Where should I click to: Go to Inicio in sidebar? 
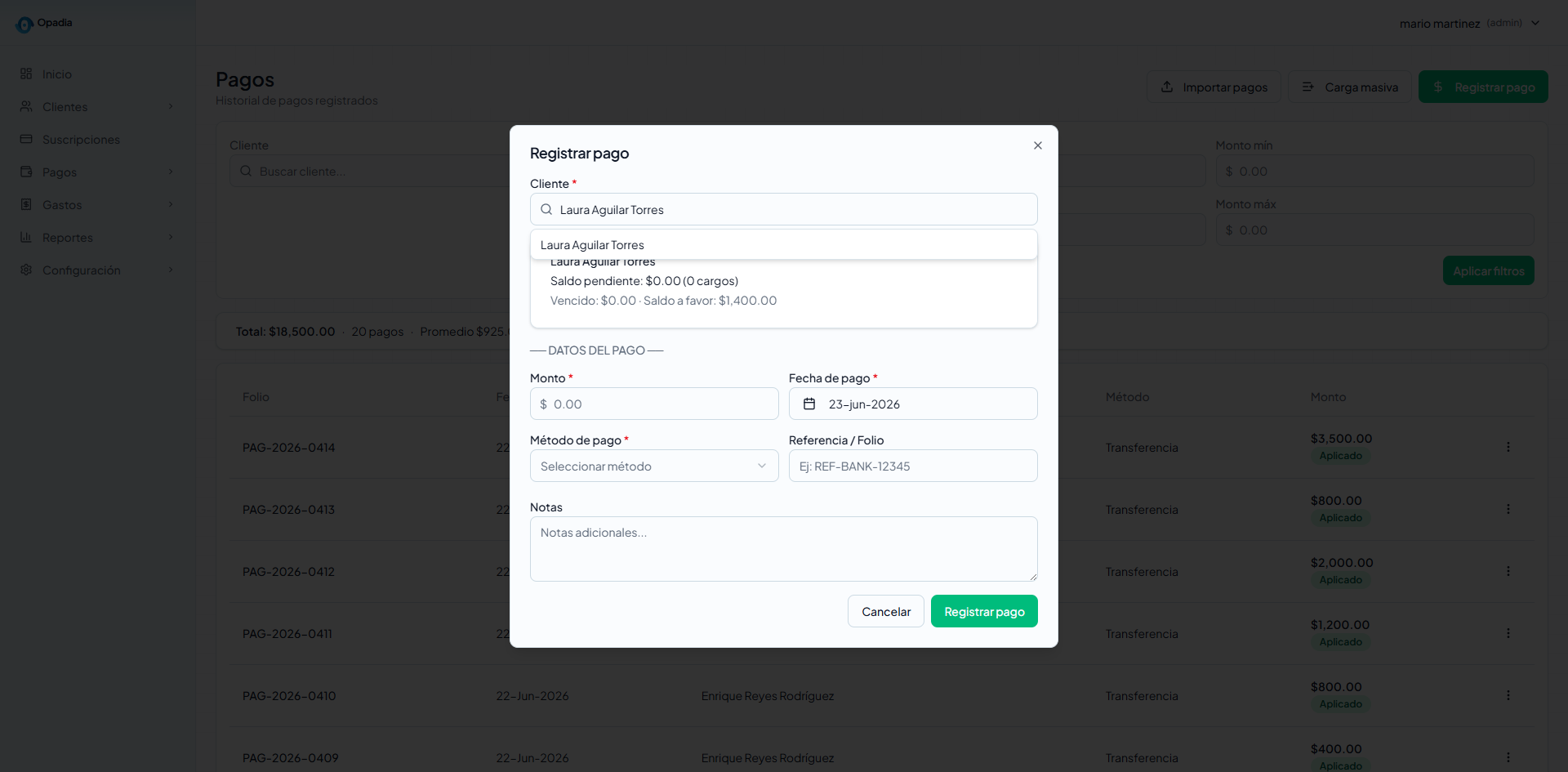click(98, 74)
